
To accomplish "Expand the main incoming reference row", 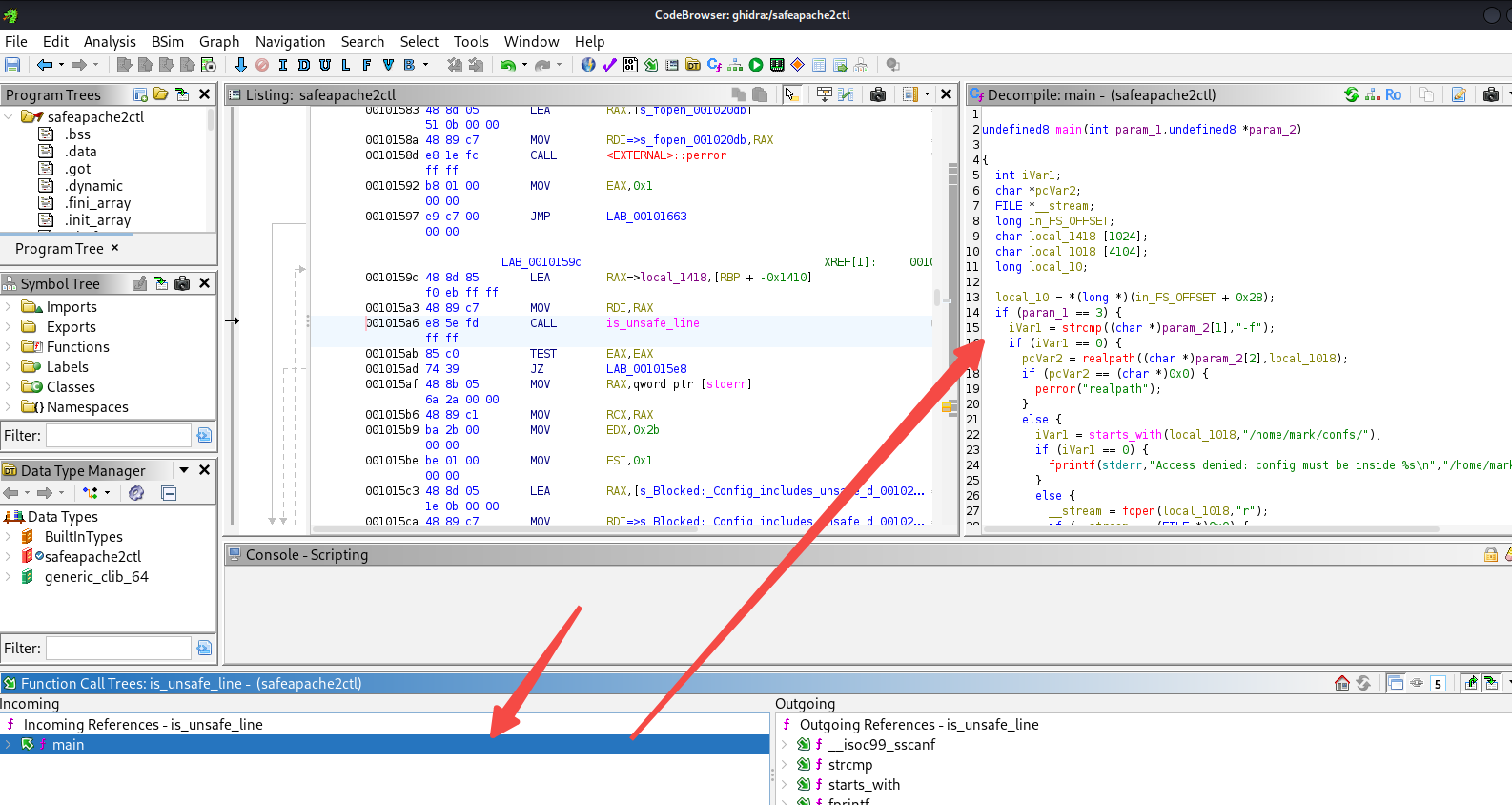I will 9,744.
